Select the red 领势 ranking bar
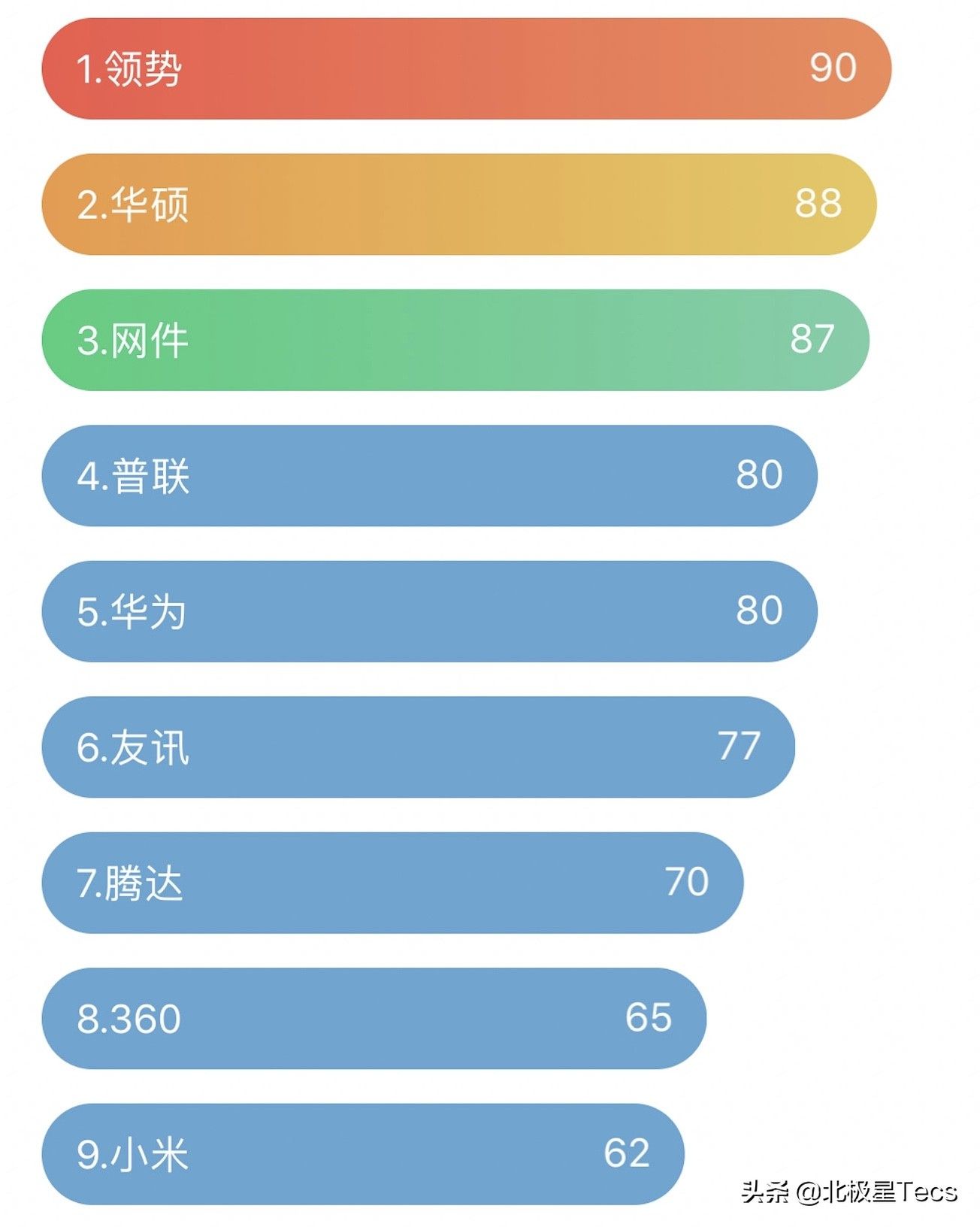980x1227 pixels. click(466, 68)
